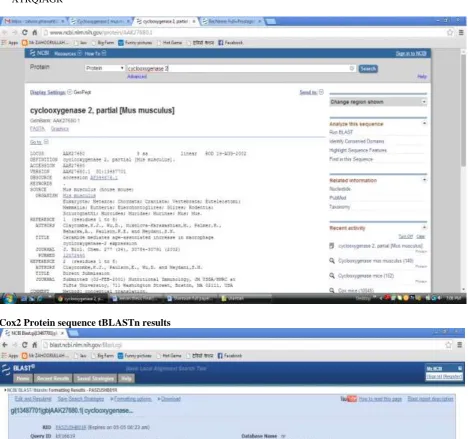468x439 pixels.
Task: Clear the protein search box text
Action: pyautogui.click(x=352, y=68)
